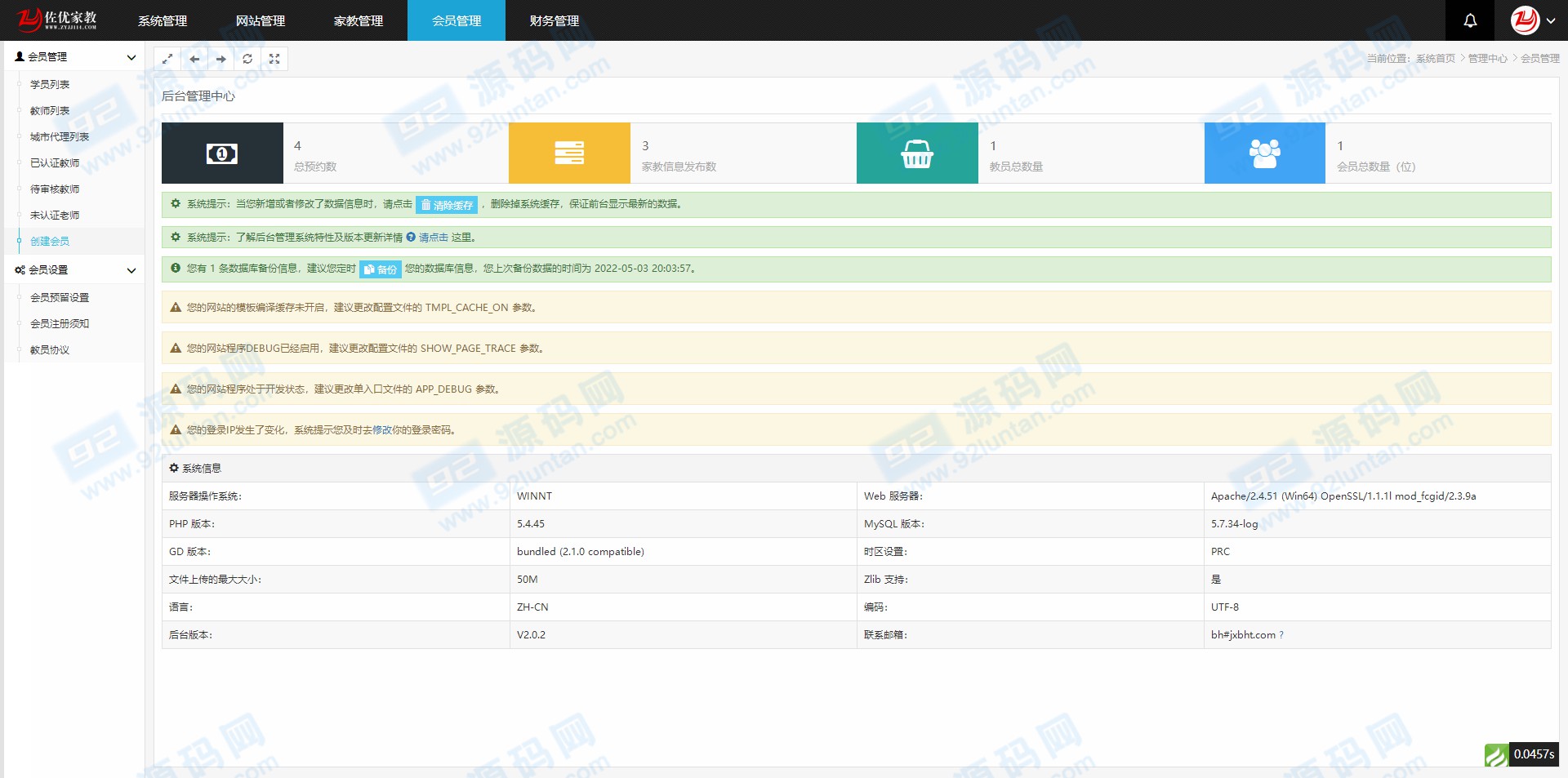This screenshot has width=1568, height=778.
Task: Collapse the 会员管理 sidebar section
Action: pyautogui.click(x=131, y=57)
